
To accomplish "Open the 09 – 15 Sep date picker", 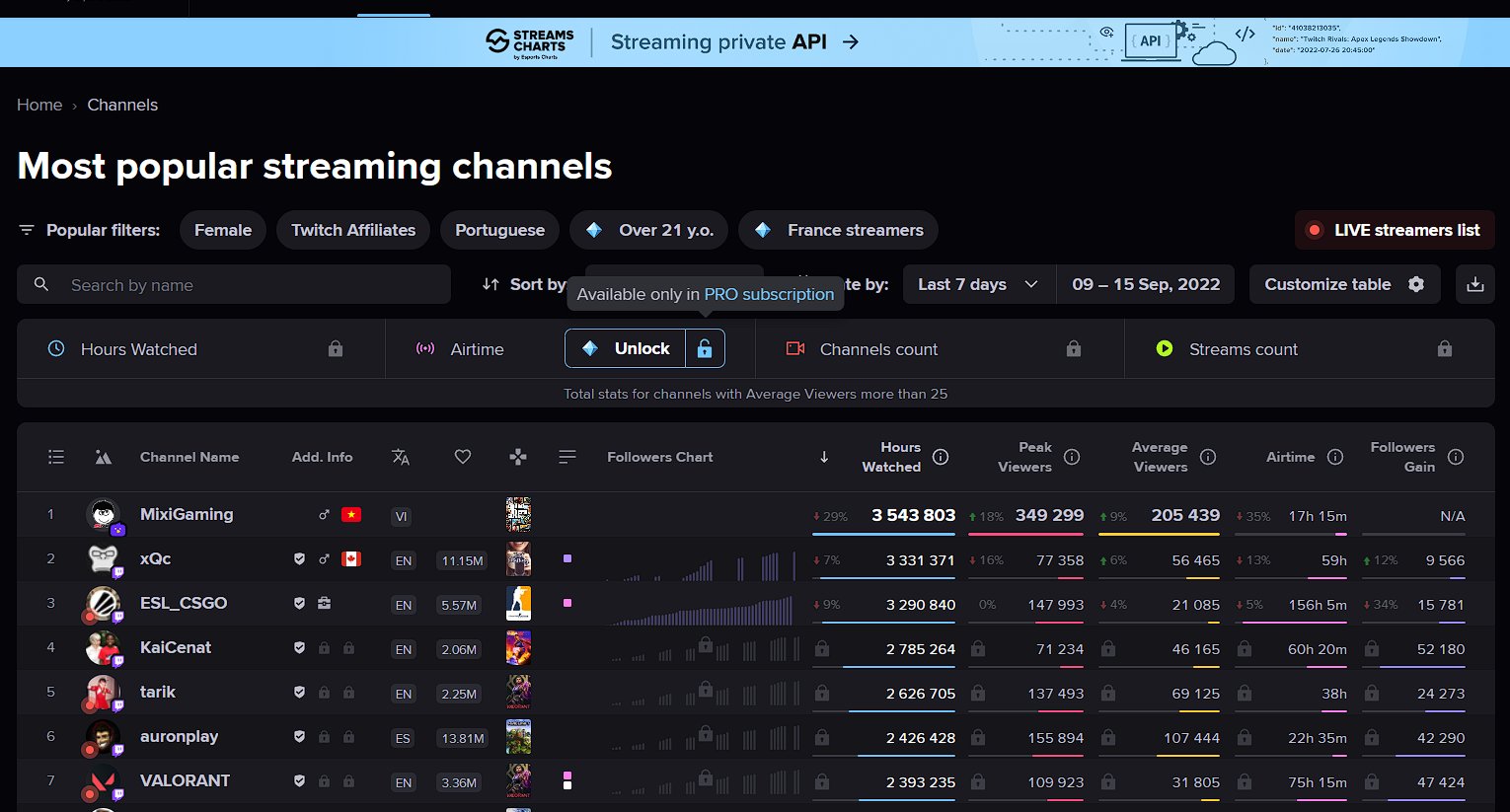I will (x=1146, y=284).
